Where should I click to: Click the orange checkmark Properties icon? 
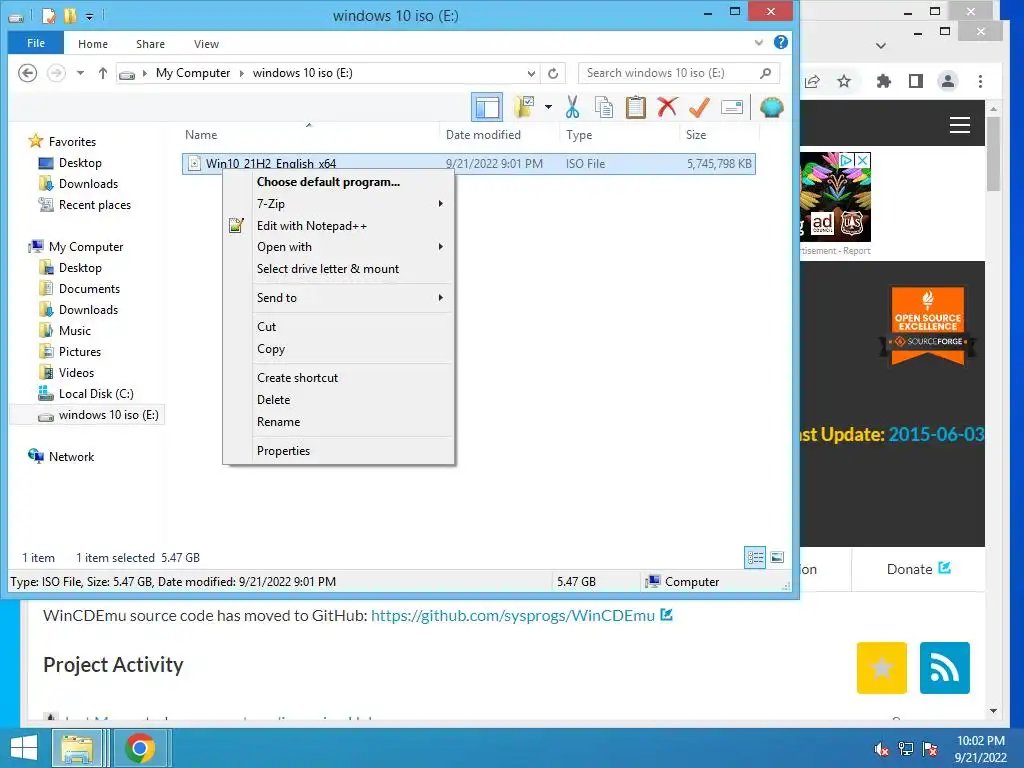pyautogui.click(x=699, y=107)
